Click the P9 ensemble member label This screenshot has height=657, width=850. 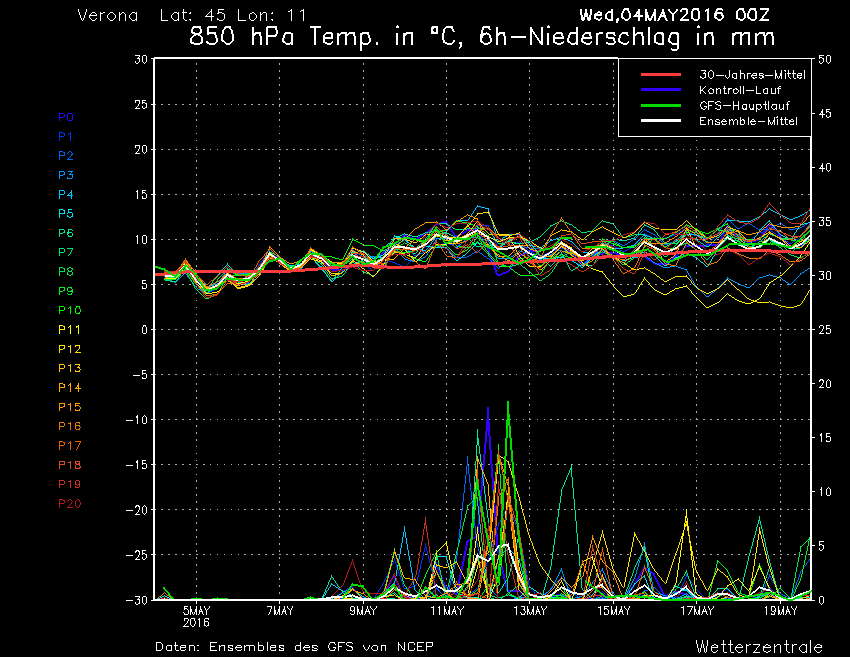(x=66, y=291)
